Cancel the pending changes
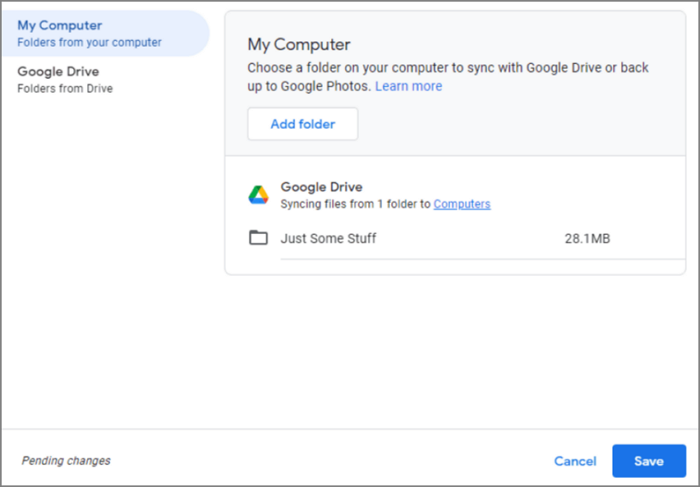 575,461
